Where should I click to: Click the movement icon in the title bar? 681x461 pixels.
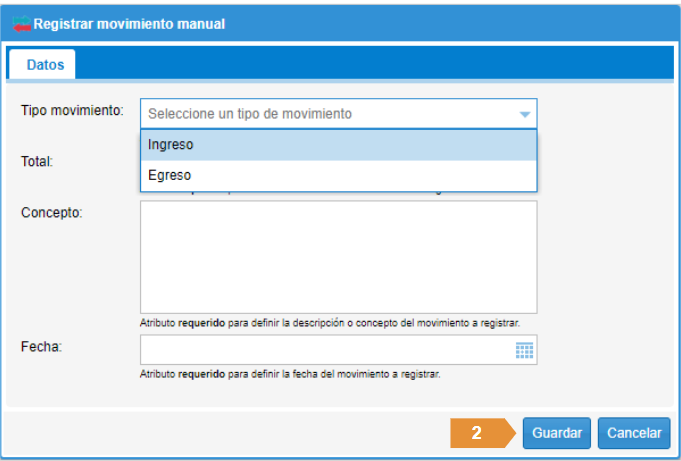click(21, 22)
